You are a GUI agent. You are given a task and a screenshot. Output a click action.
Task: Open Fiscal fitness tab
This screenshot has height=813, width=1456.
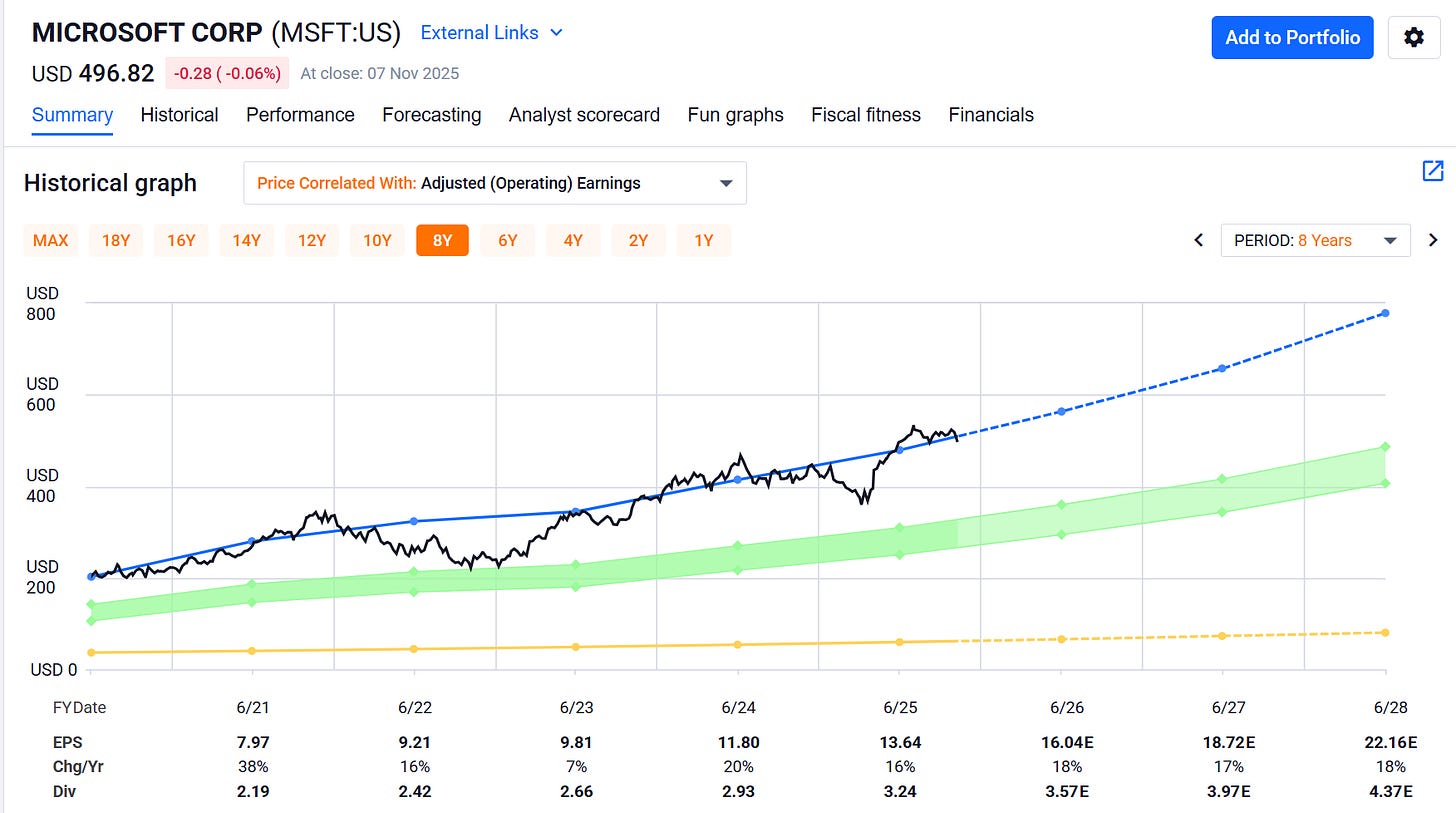coord(866,115)
